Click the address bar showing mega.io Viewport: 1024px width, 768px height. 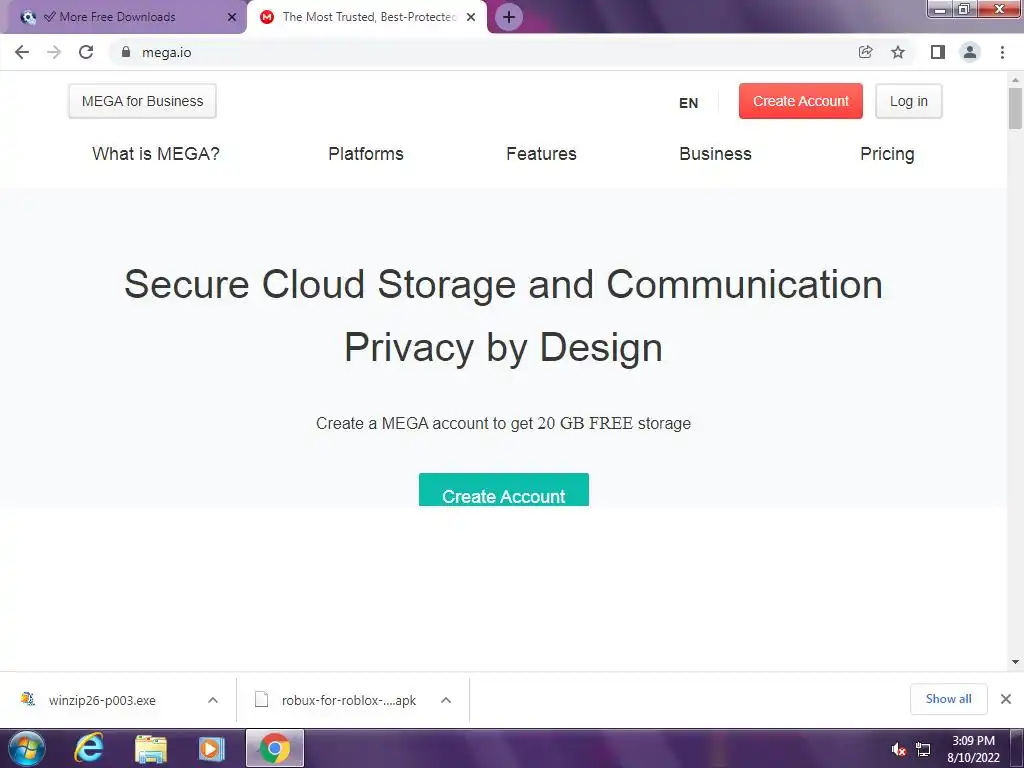coord(483,52)
